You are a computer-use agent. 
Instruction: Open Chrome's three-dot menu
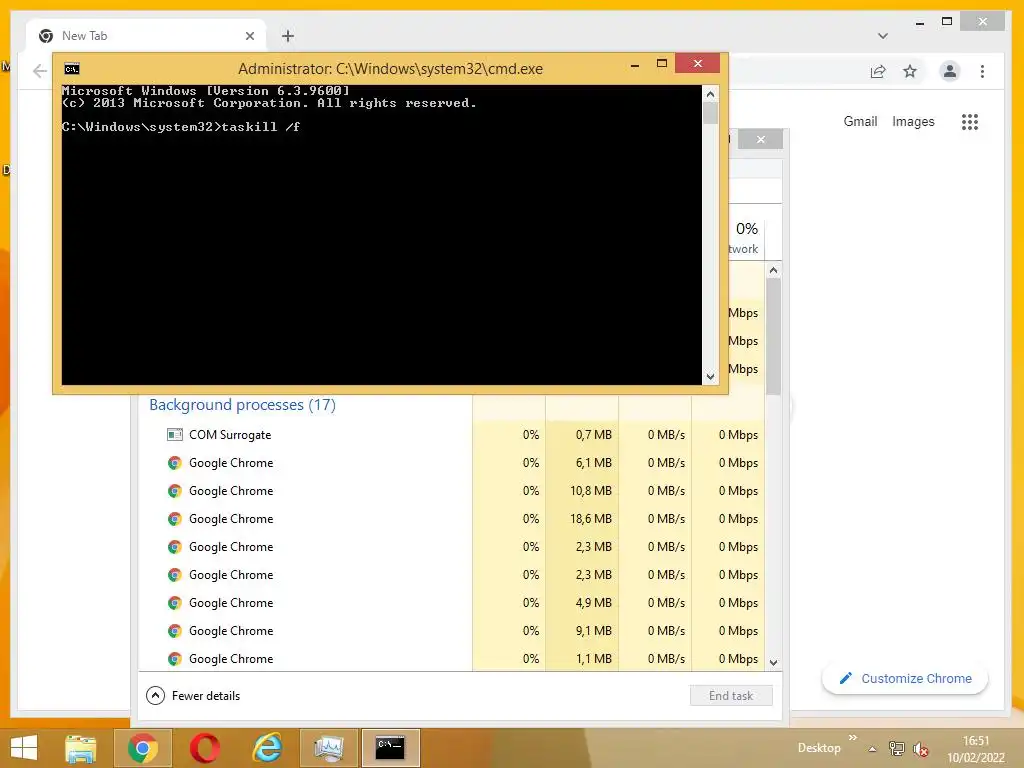[x=982, y=71]
